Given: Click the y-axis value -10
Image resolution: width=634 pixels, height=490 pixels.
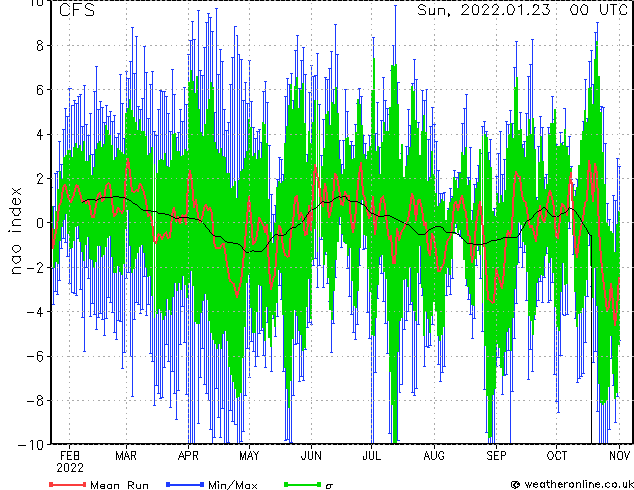Looking at the screenshot, I should [31, 445].
